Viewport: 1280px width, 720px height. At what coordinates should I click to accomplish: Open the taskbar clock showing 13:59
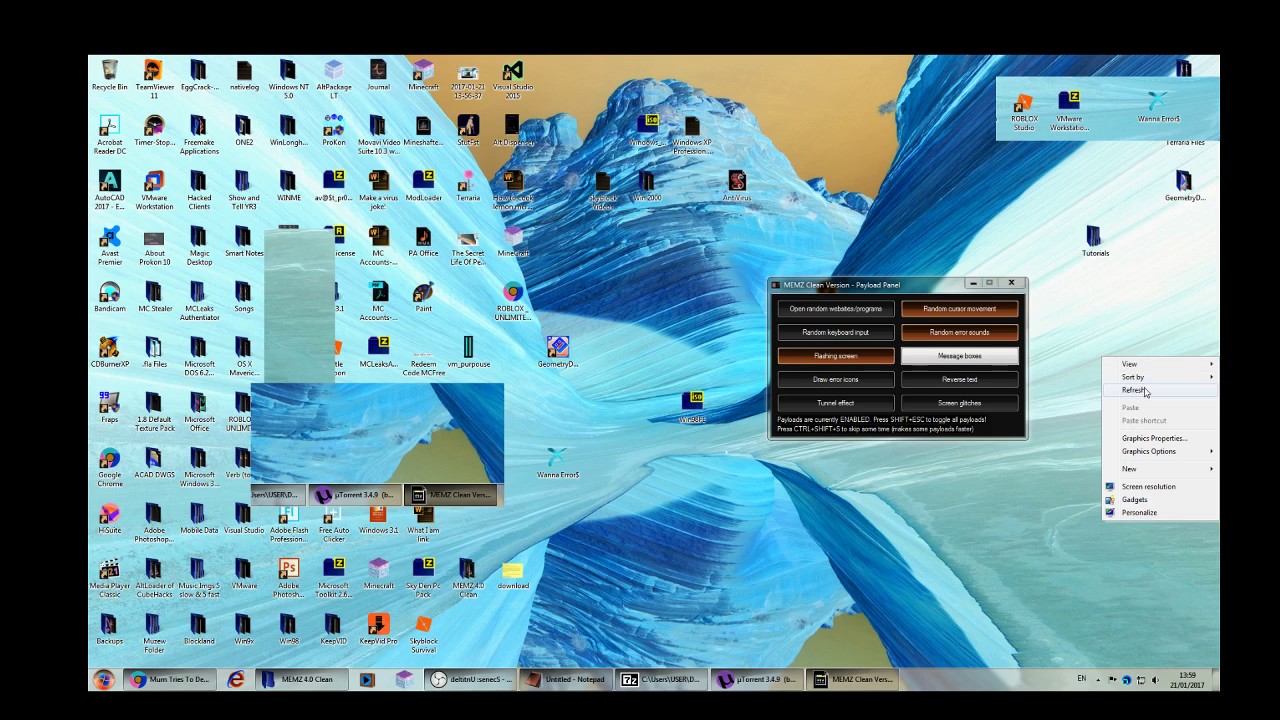tap(1187, 680)
